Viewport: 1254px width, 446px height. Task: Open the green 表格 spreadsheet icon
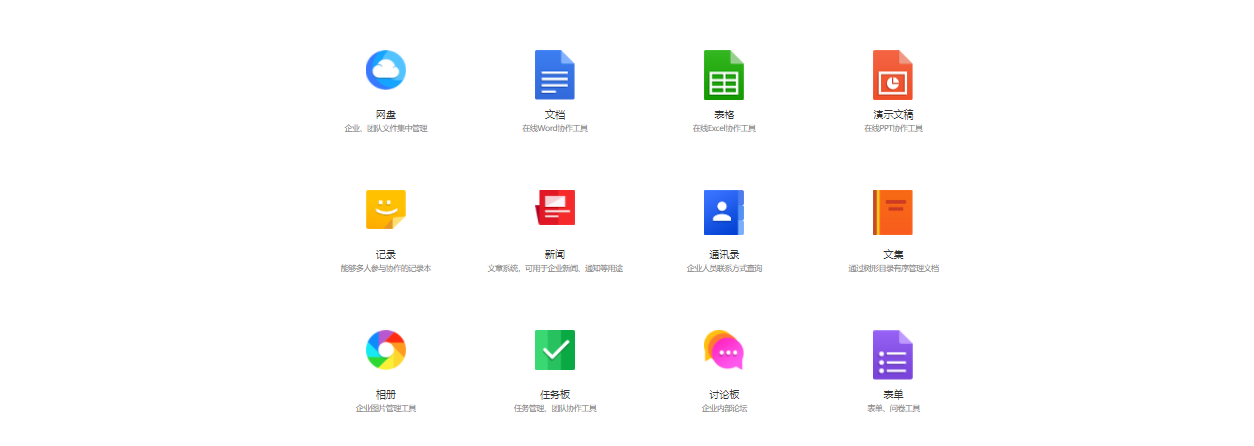tap(724, 75)
